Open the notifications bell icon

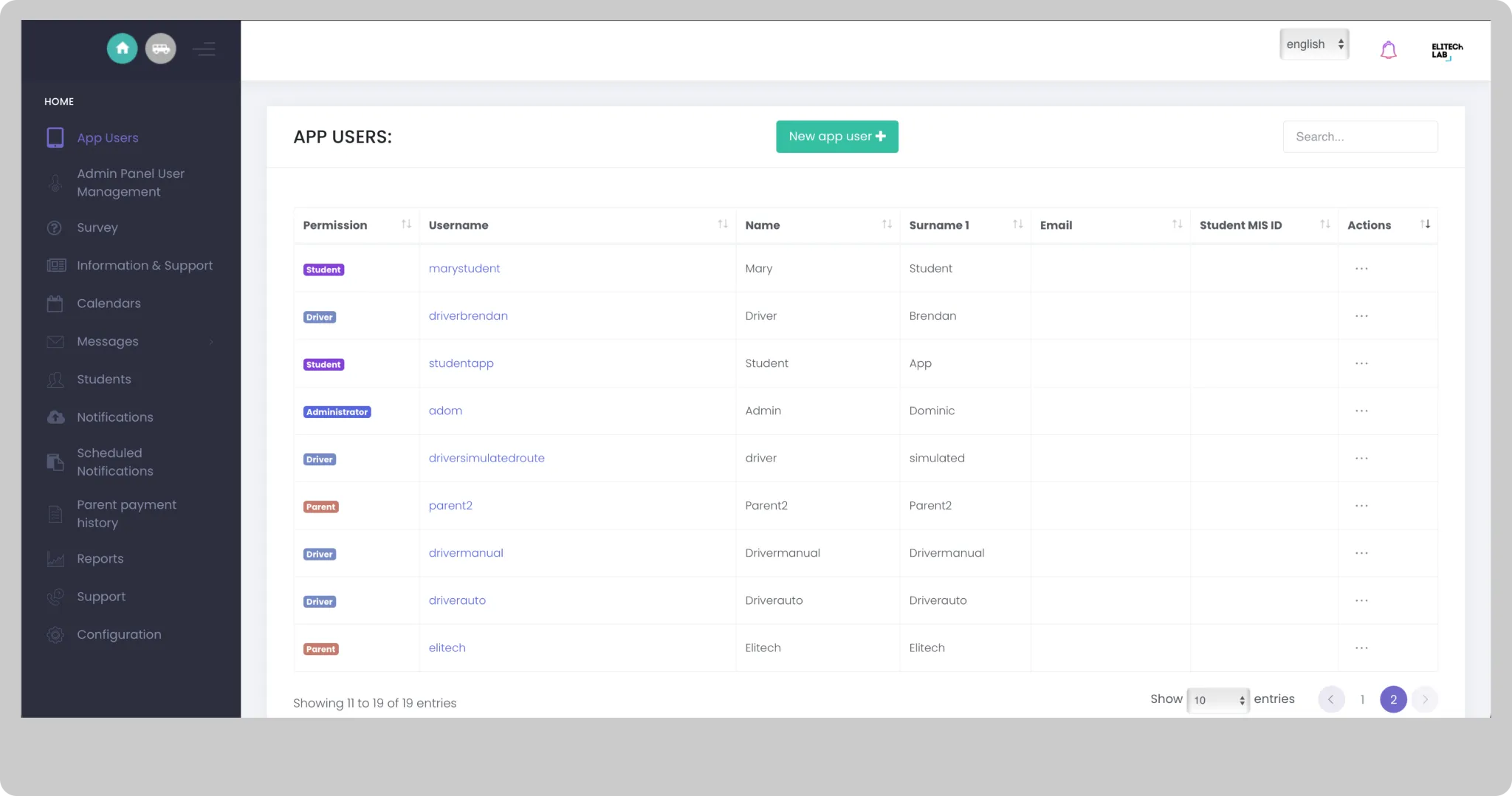point(1388,50)
